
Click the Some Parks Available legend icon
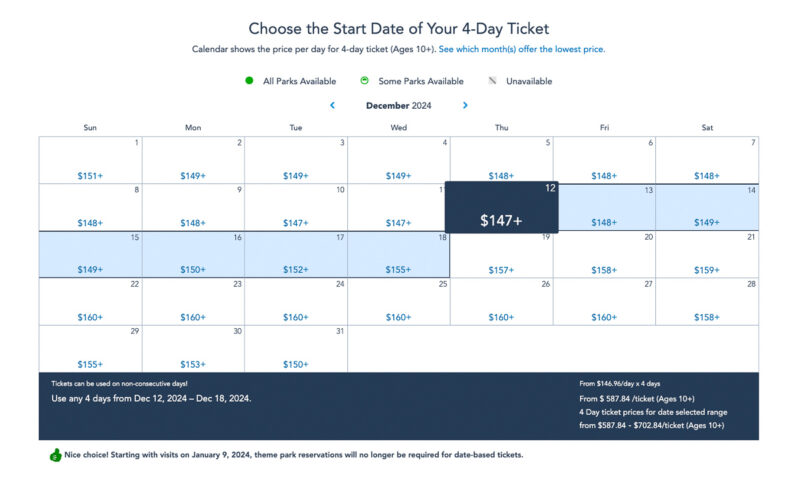coord(364,80)
